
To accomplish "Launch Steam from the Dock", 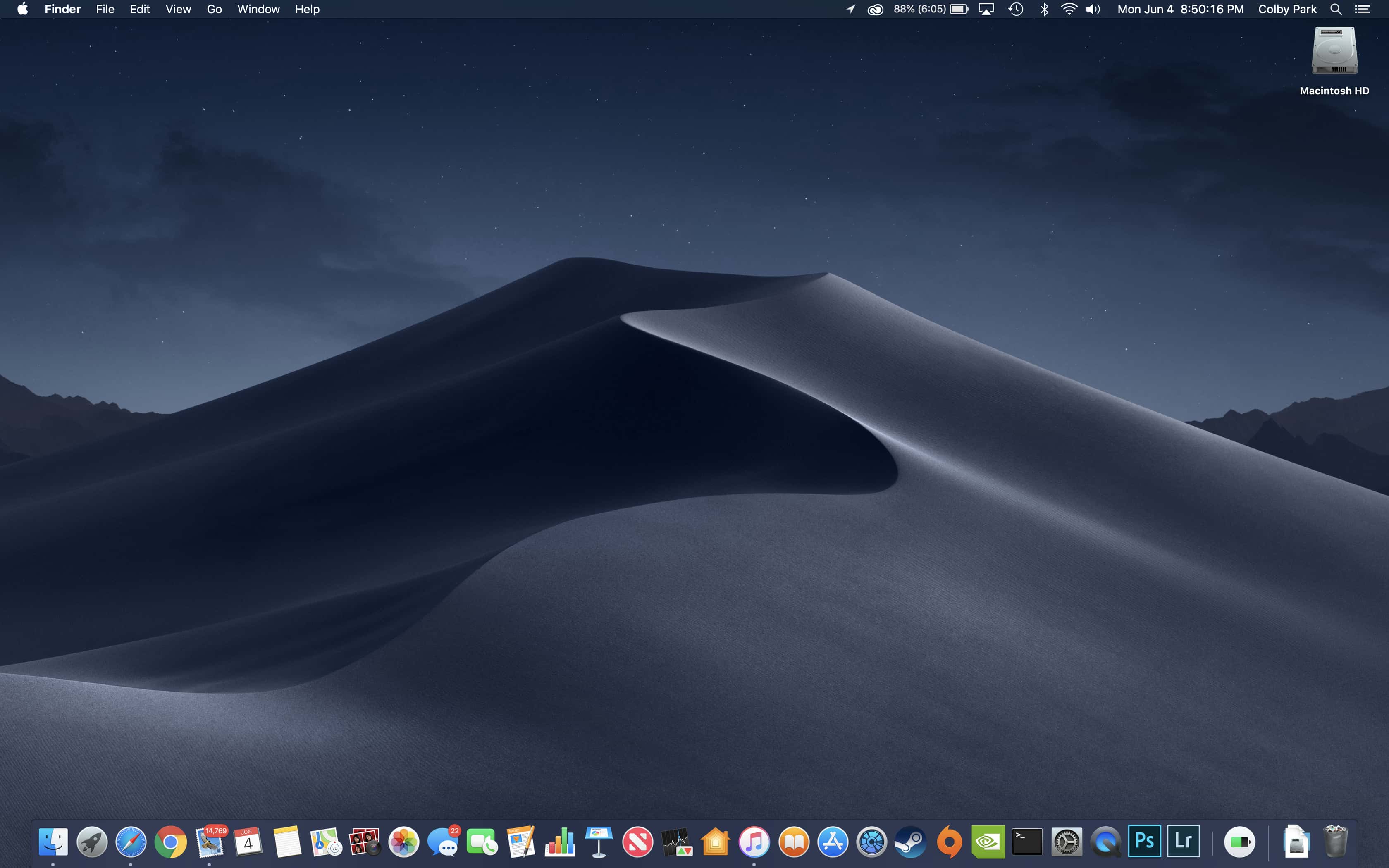I will pyautogui.click(x=910, y=842).
